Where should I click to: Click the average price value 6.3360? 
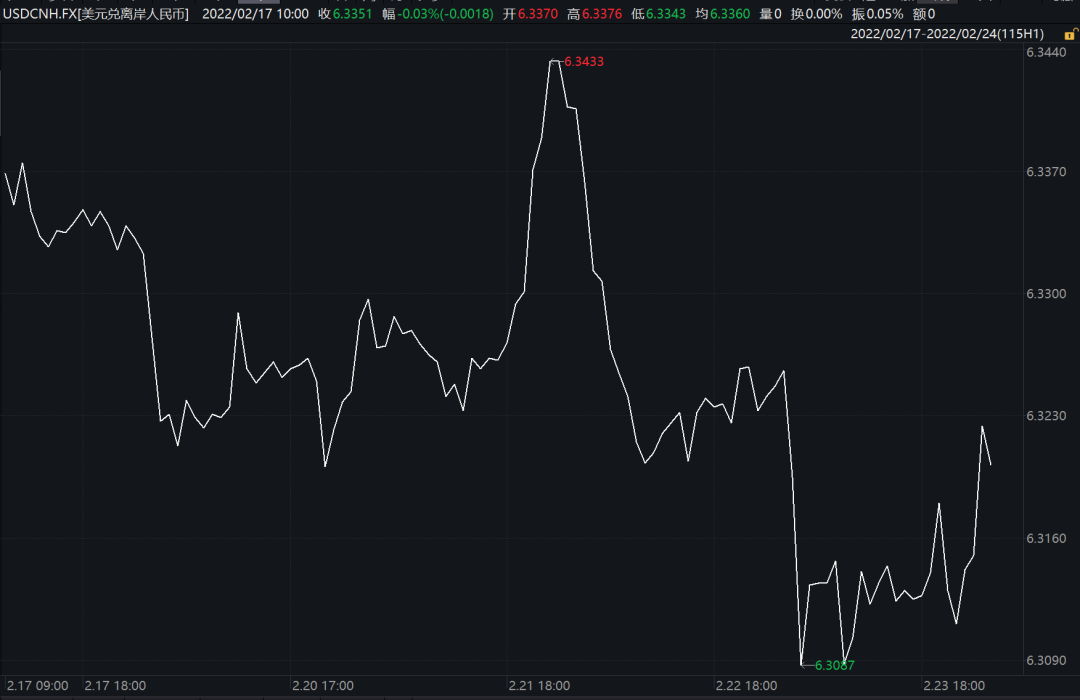731,14
